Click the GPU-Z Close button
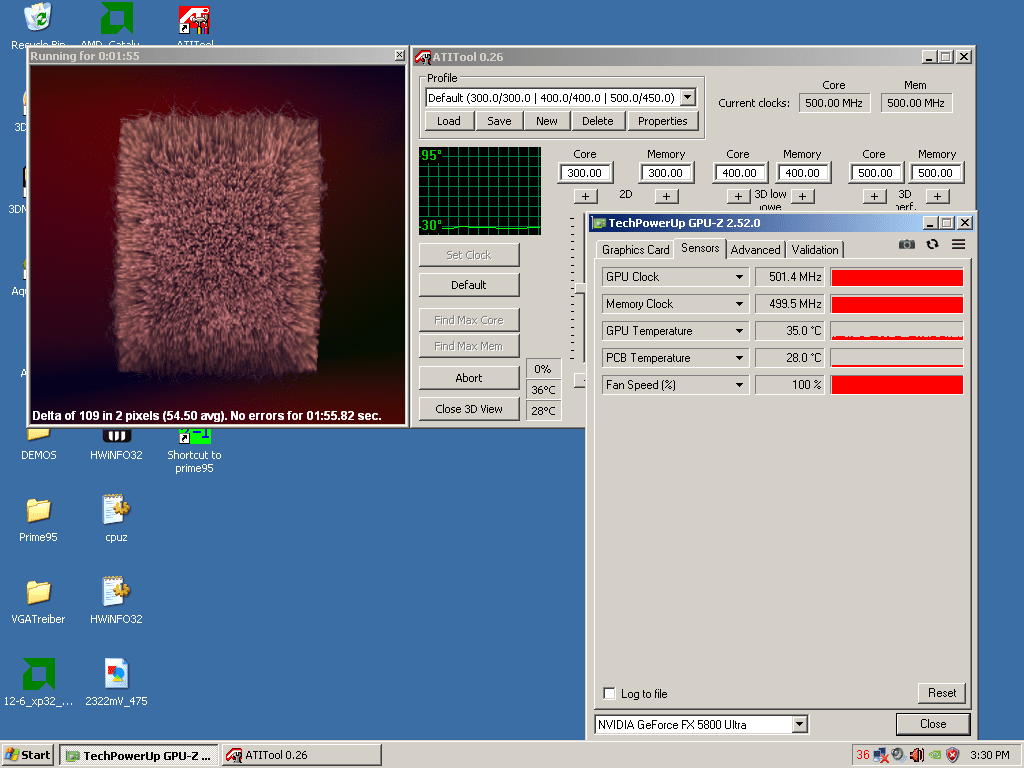This screenshot has width=1024, height=768. 933,724
